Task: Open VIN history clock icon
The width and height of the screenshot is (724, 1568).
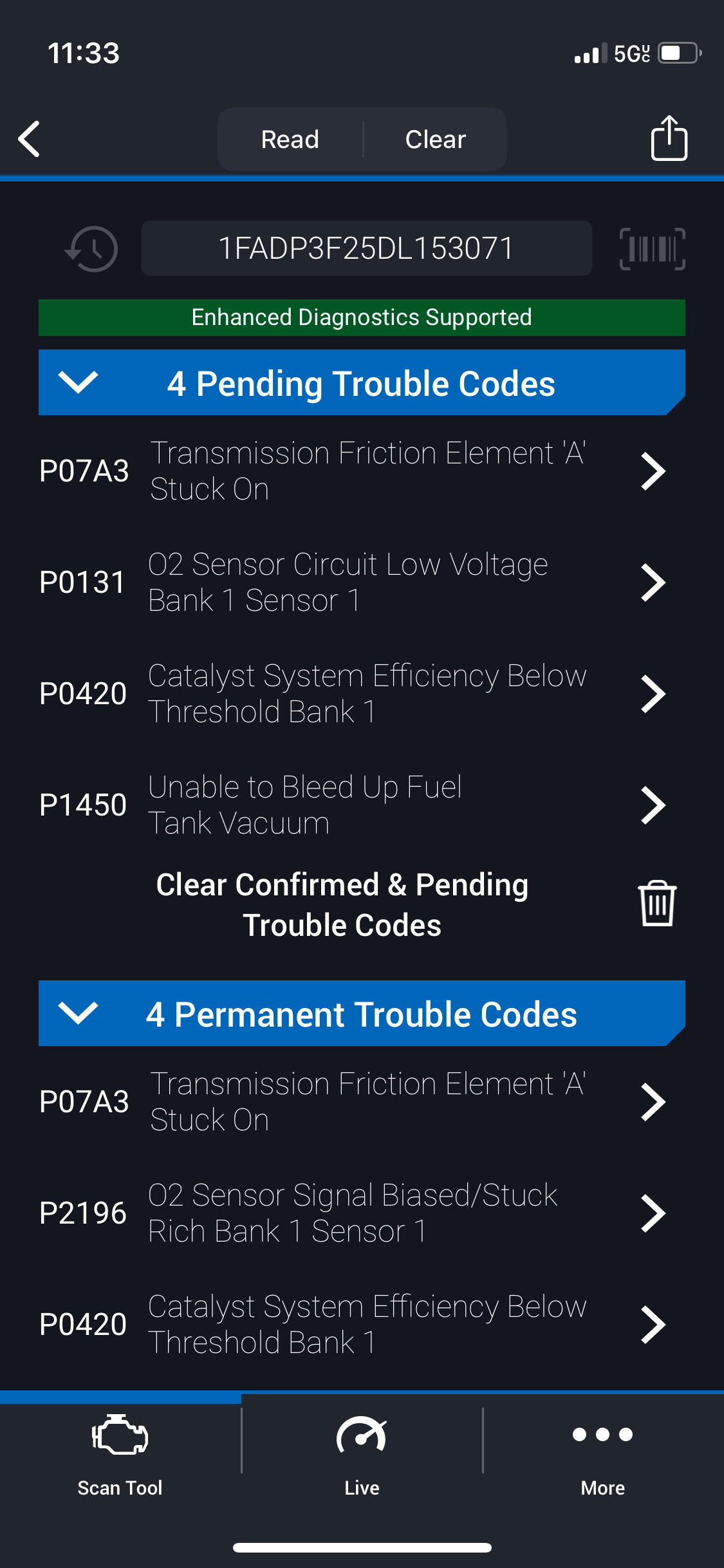Action: click(x=91, y=249)
